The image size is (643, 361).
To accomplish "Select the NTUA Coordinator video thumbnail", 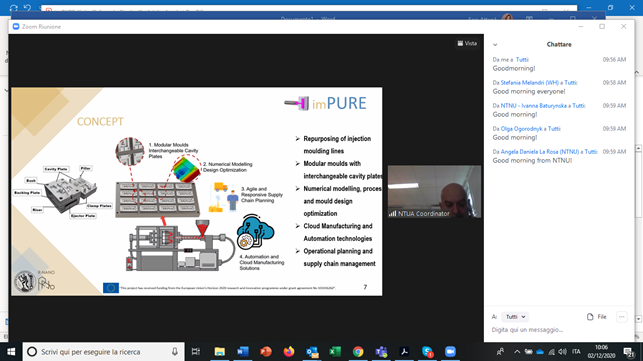I will tap(434, 191).
